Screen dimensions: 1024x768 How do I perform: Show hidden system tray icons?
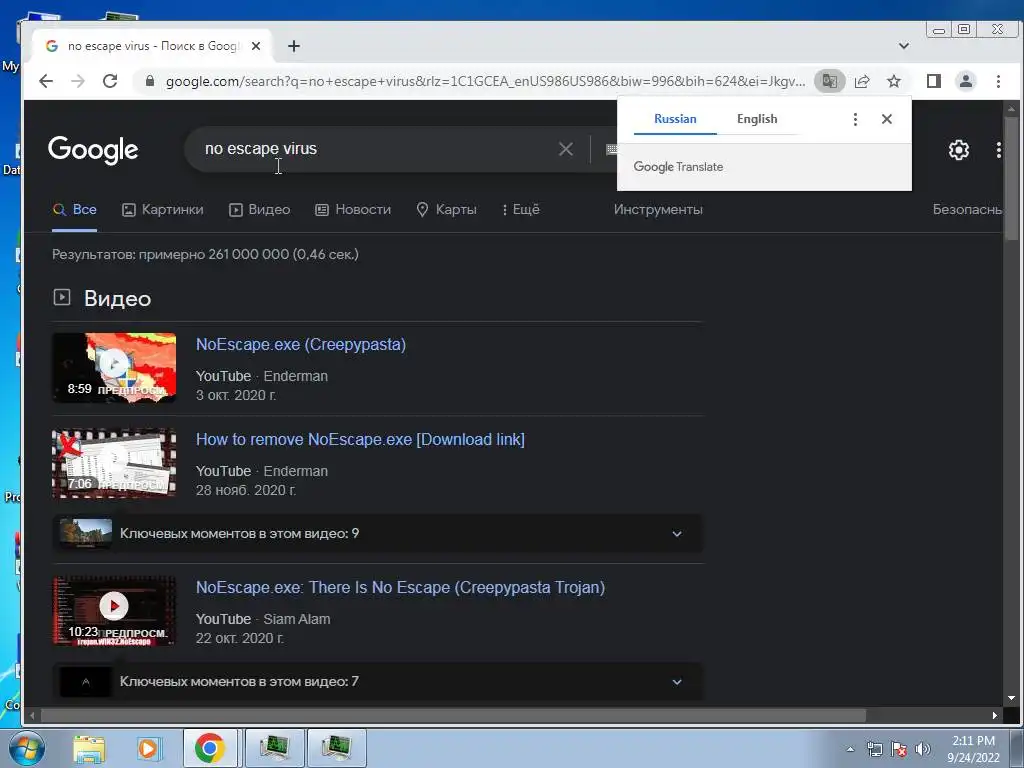tap(850, 749)
